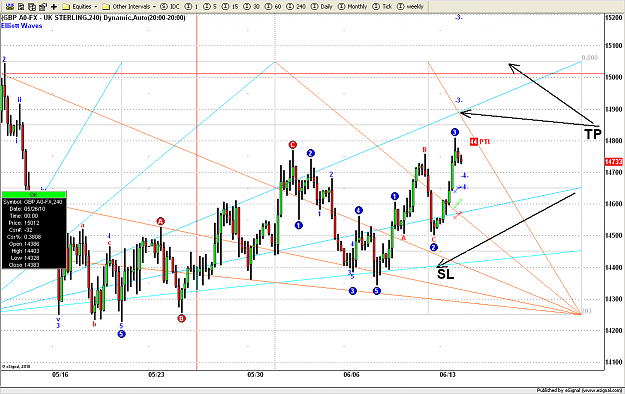Click the first toolbar icon at far left
The image size is (625, 394).
10,6
